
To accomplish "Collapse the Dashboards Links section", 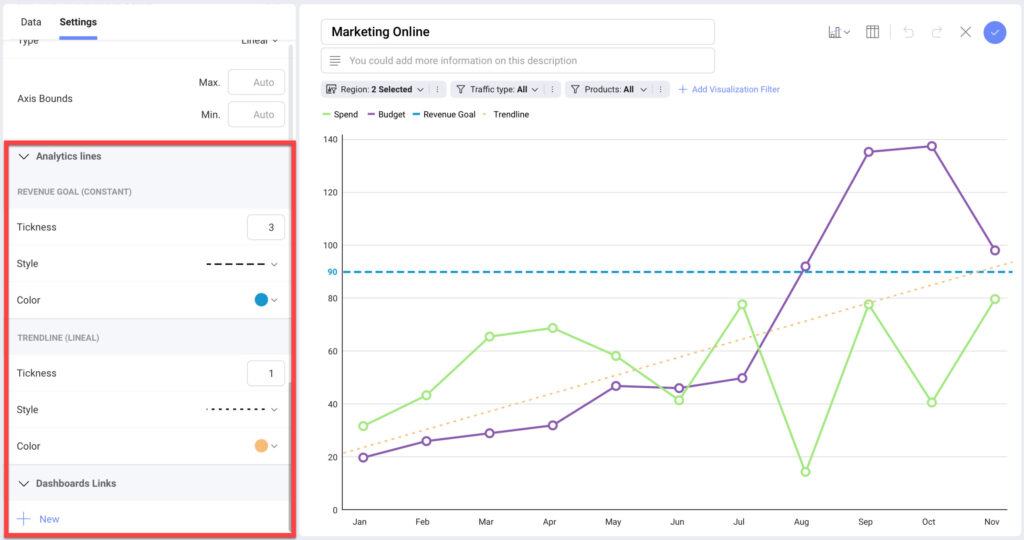I will [24, 484].
